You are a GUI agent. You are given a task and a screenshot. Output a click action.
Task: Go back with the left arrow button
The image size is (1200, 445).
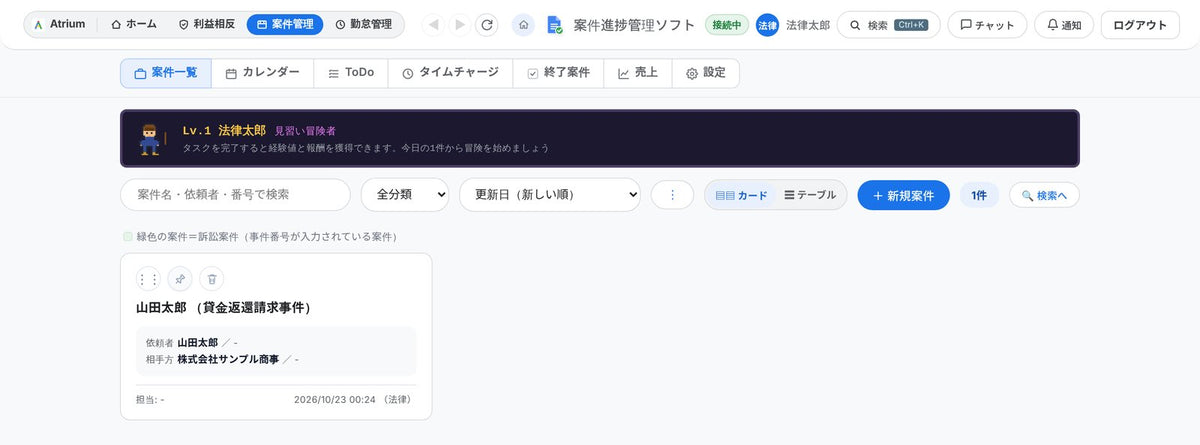[x=432, y=25]
